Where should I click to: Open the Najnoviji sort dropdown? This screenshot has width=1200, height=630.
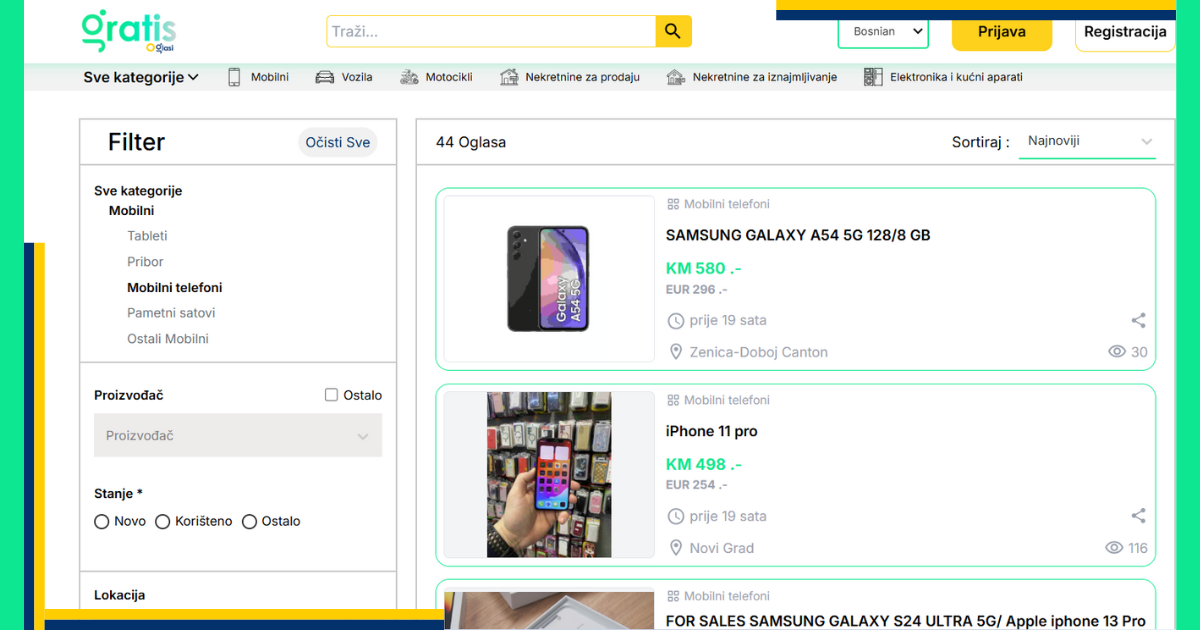point(1087,142)
